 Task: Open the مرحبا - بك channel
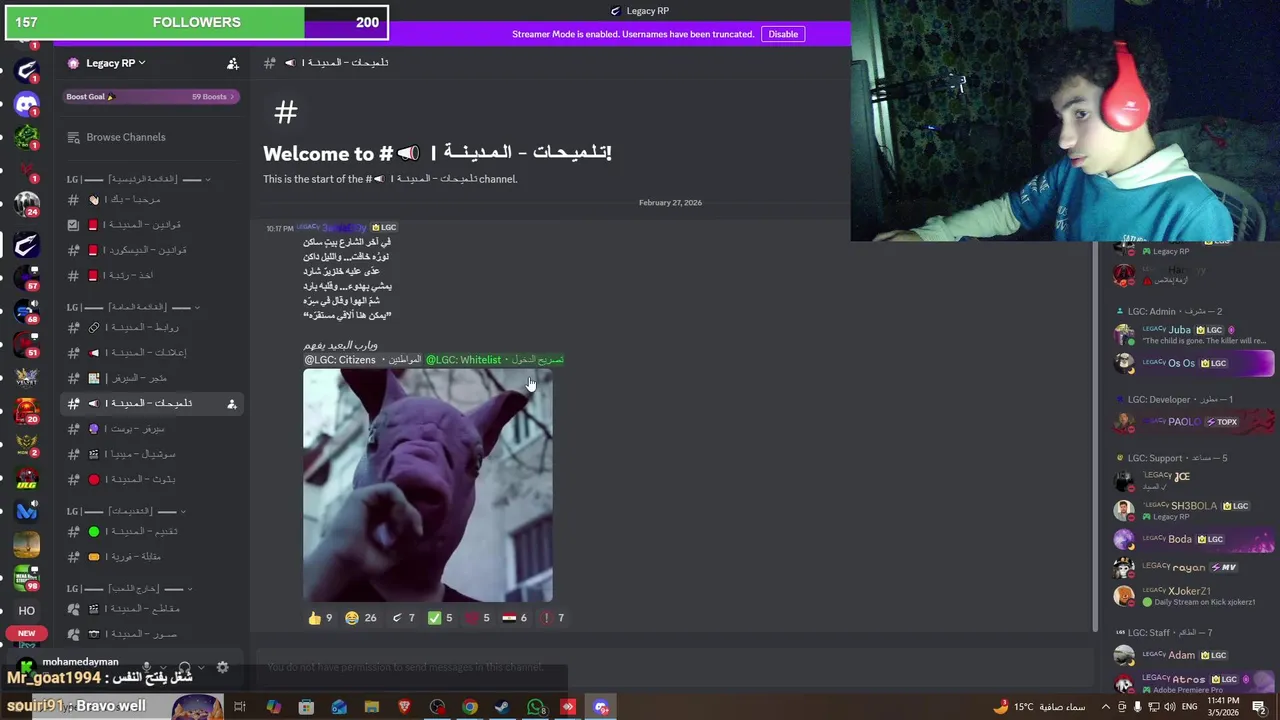pyautogui.click(x=150, y=200)
